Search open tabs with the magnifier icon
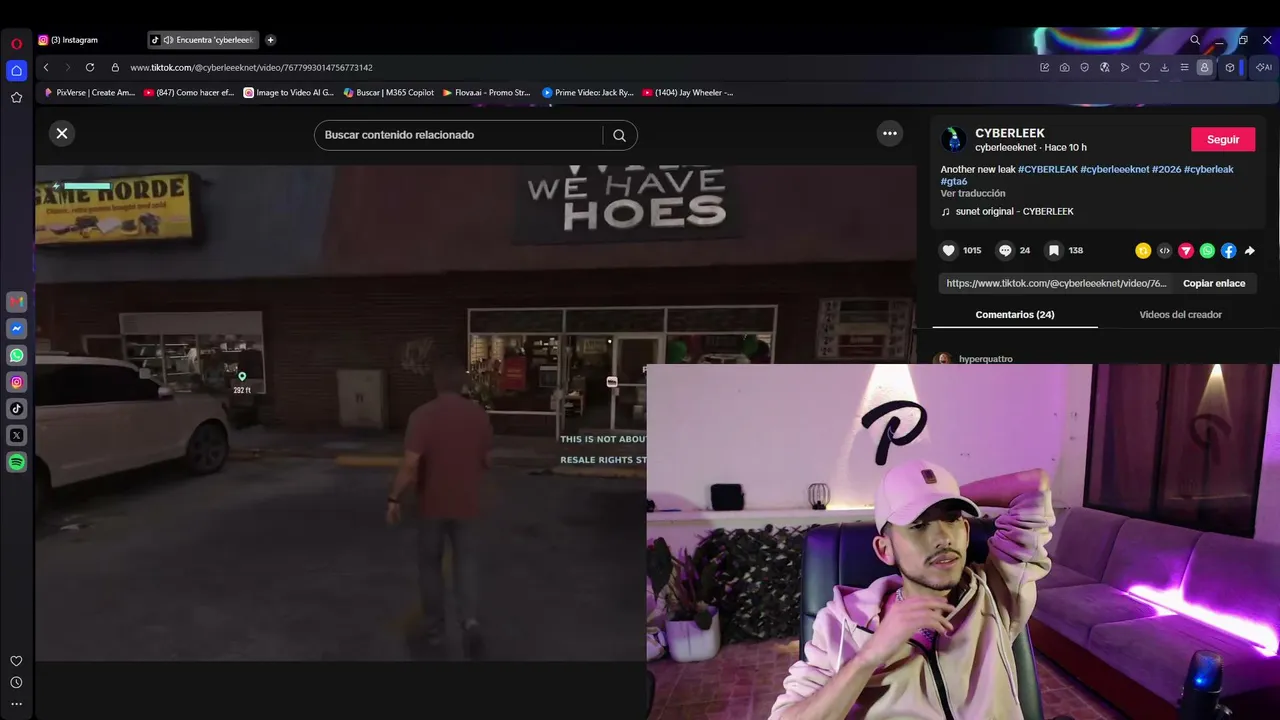The width and height of the screenshot is (1280, 720). tap(1194, 40)
